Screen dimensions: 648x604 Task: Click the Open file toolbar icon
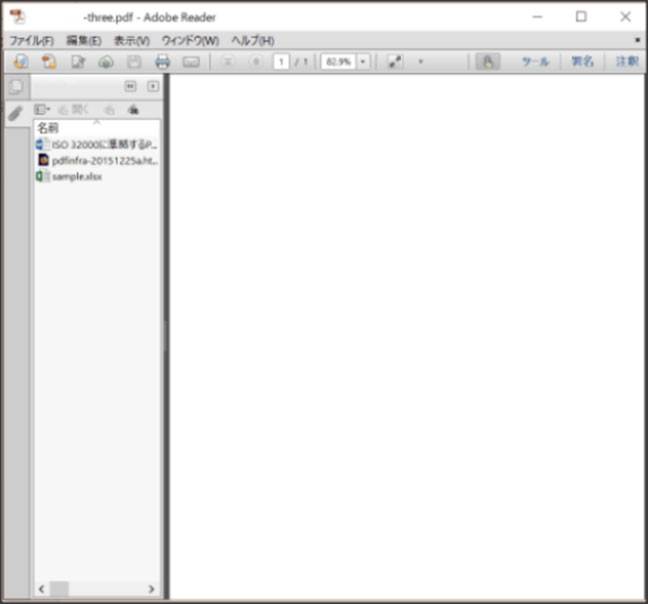(x=49, y=62)
